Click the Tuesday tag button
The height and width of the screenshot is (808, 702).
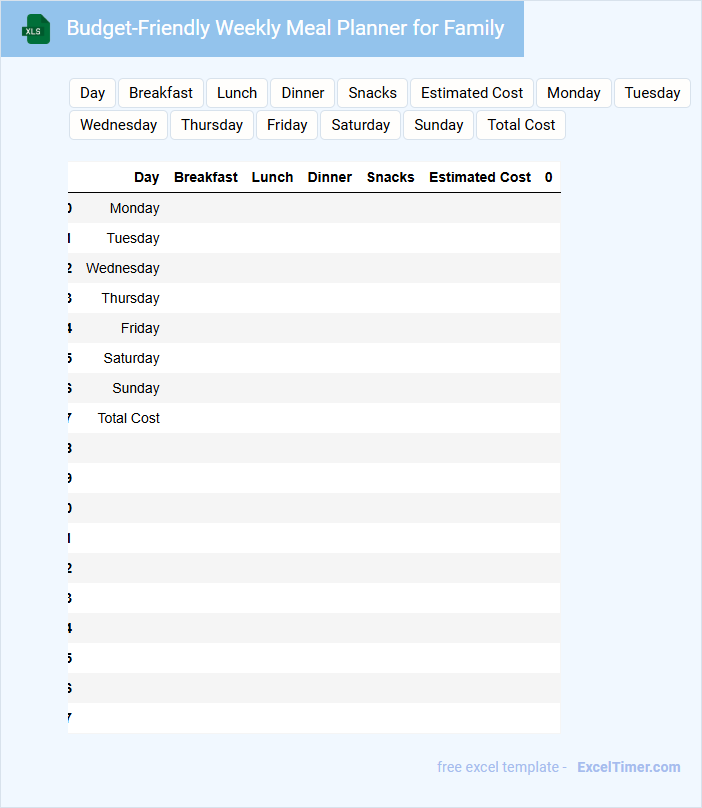tap(652, 93)
